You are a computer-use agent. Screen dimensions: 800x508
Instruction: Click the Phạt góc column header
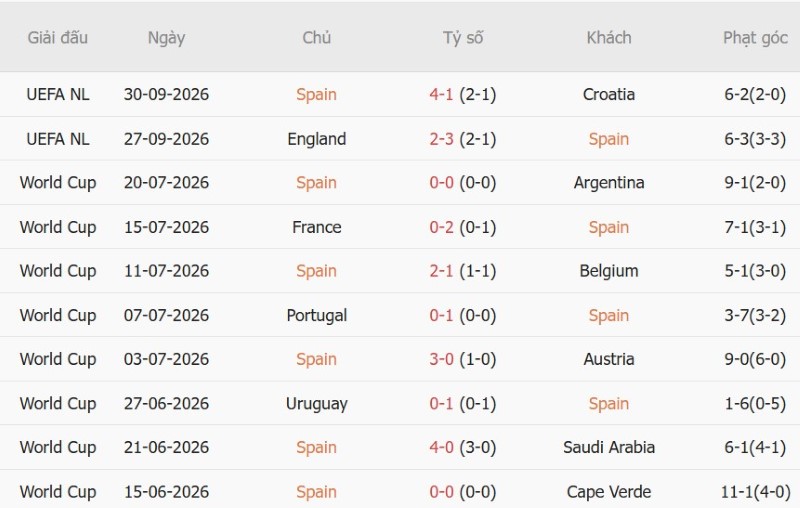coord(755,38)
